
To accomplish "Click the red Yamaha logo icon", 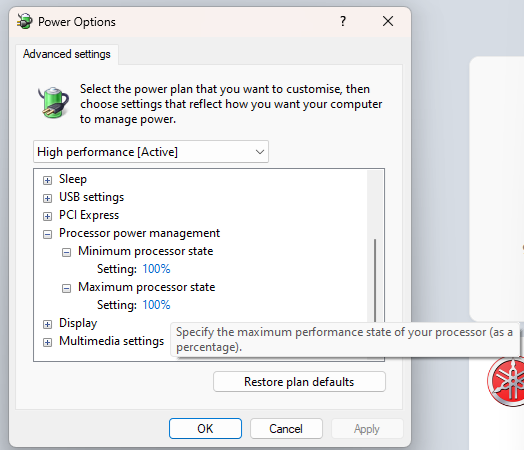I will coord(506,382).
